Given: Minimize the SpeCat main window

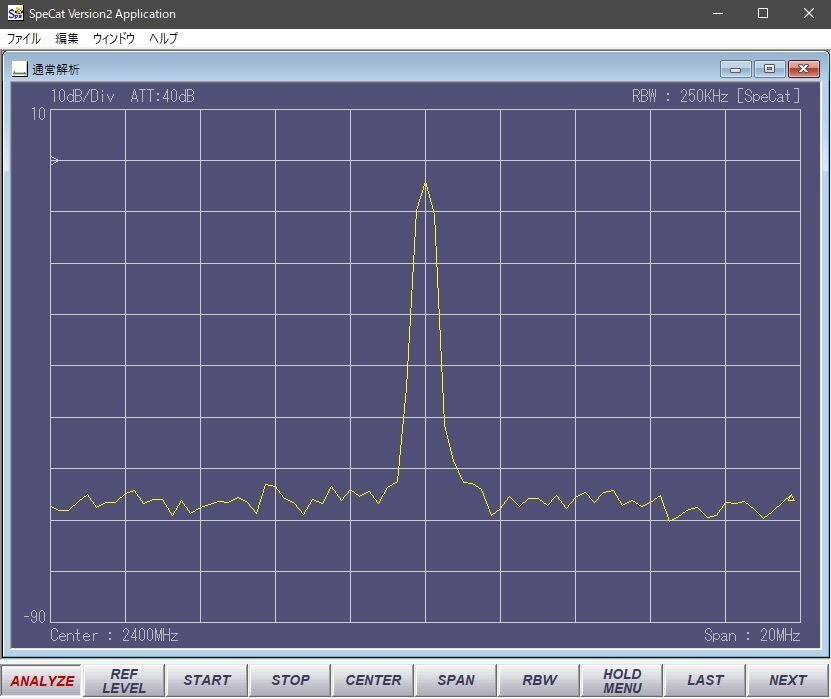Looking at the screenshot, I should [x=718, y=13].
